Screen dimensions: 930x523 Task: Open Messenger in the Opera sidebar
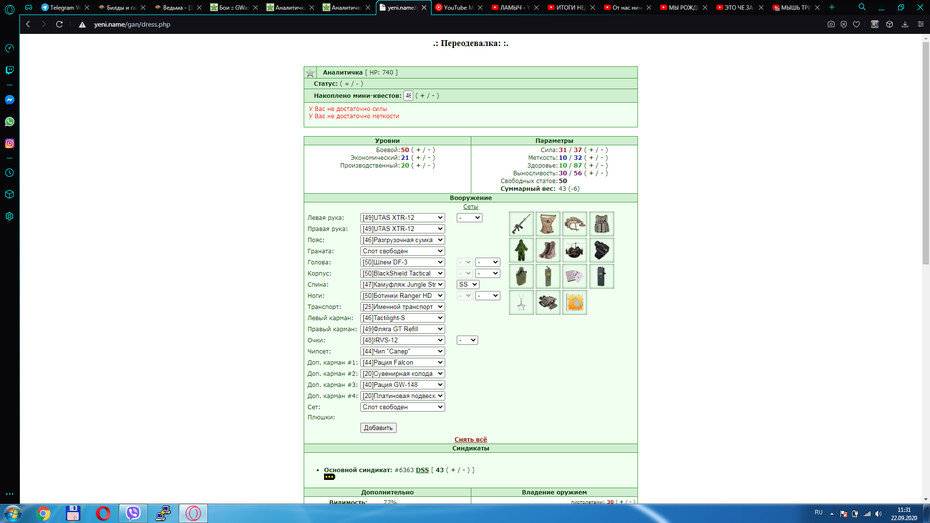click(9, 100)
